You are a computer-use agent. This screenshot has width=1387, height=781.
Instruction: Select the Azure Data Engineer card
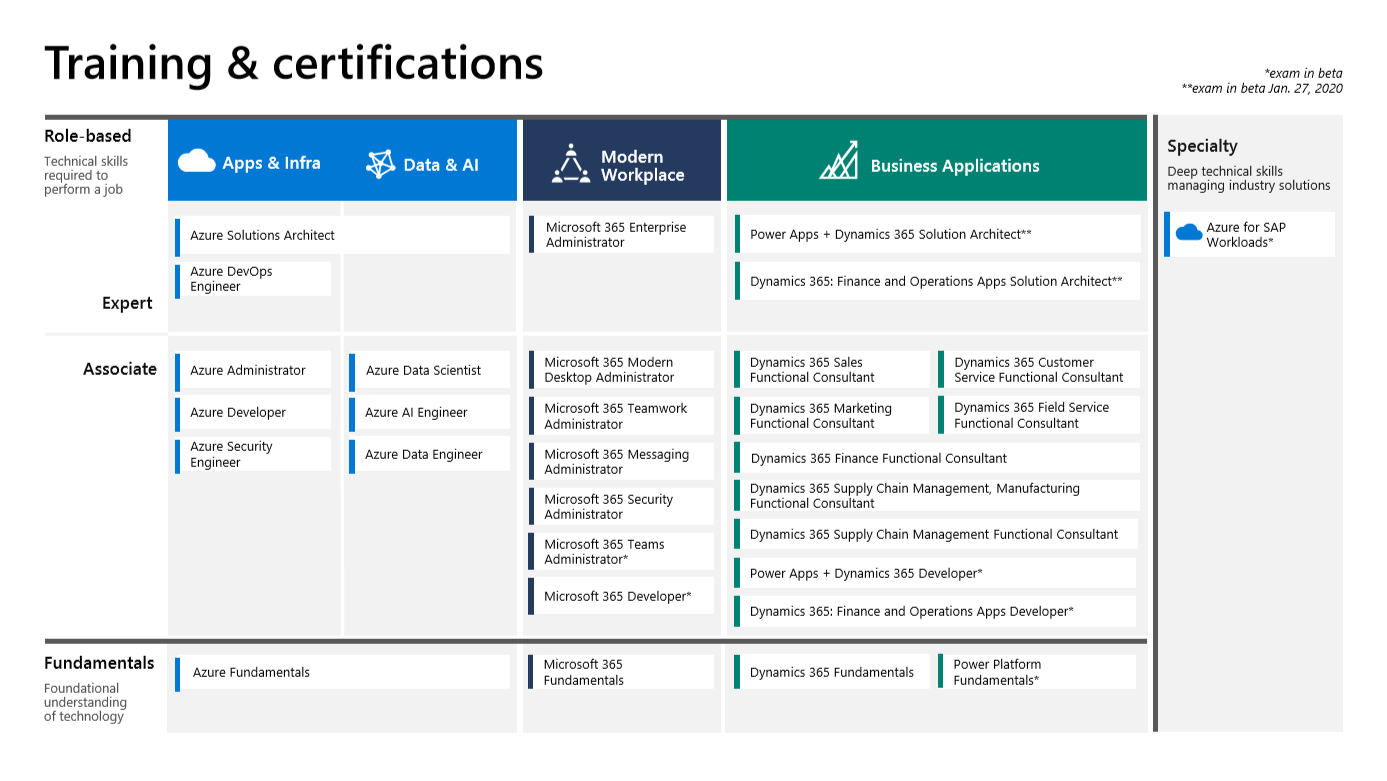pos(429,454)
